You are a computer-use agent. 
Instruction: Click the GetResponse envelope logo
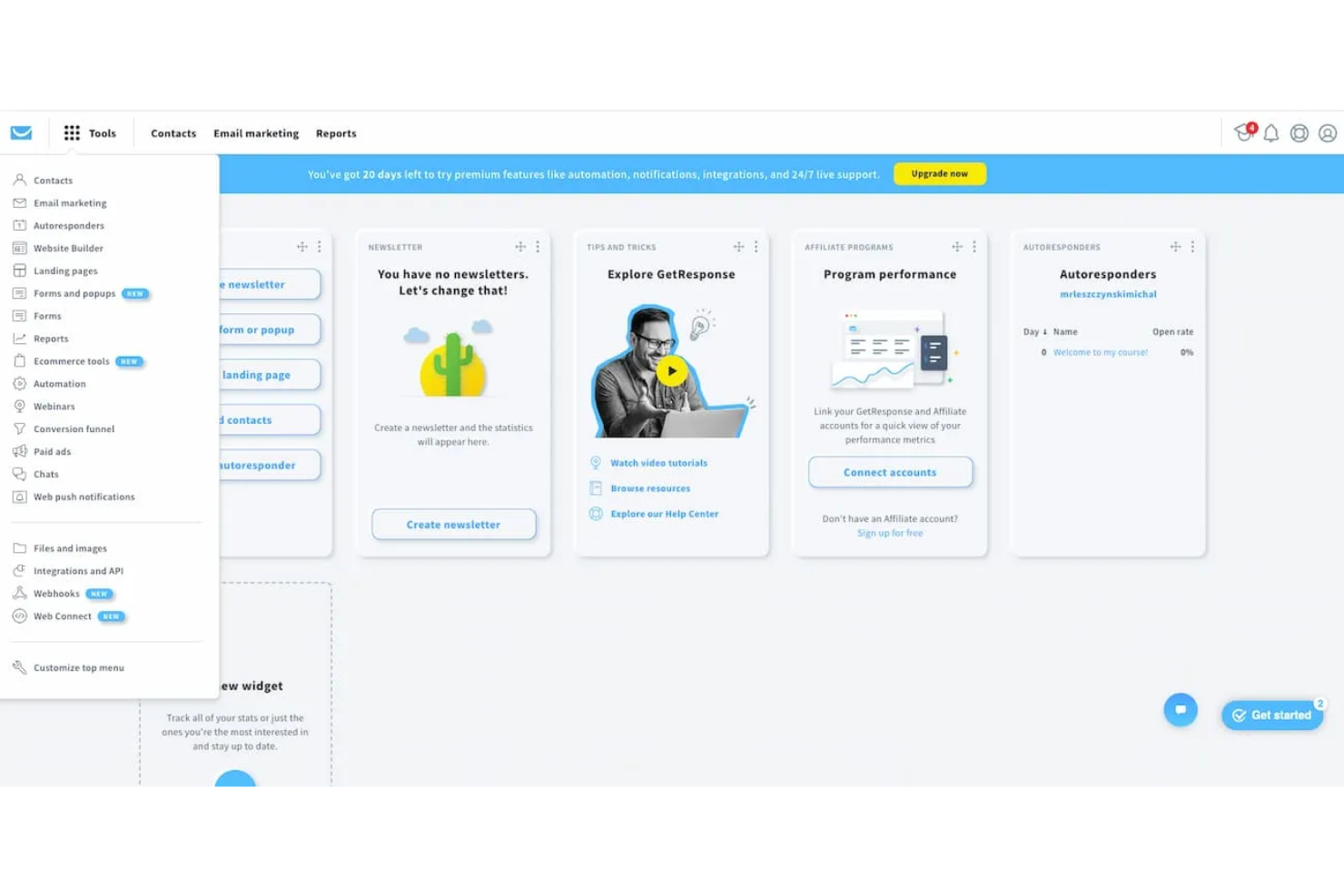click(x=20, y=133)
